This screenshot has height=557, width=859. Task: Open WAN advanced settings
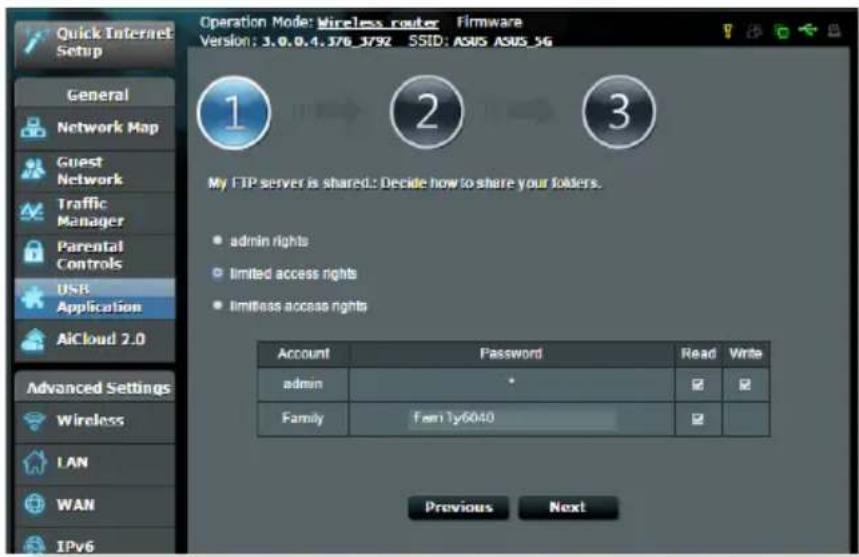pyautogui.click(x=95, y=505)
